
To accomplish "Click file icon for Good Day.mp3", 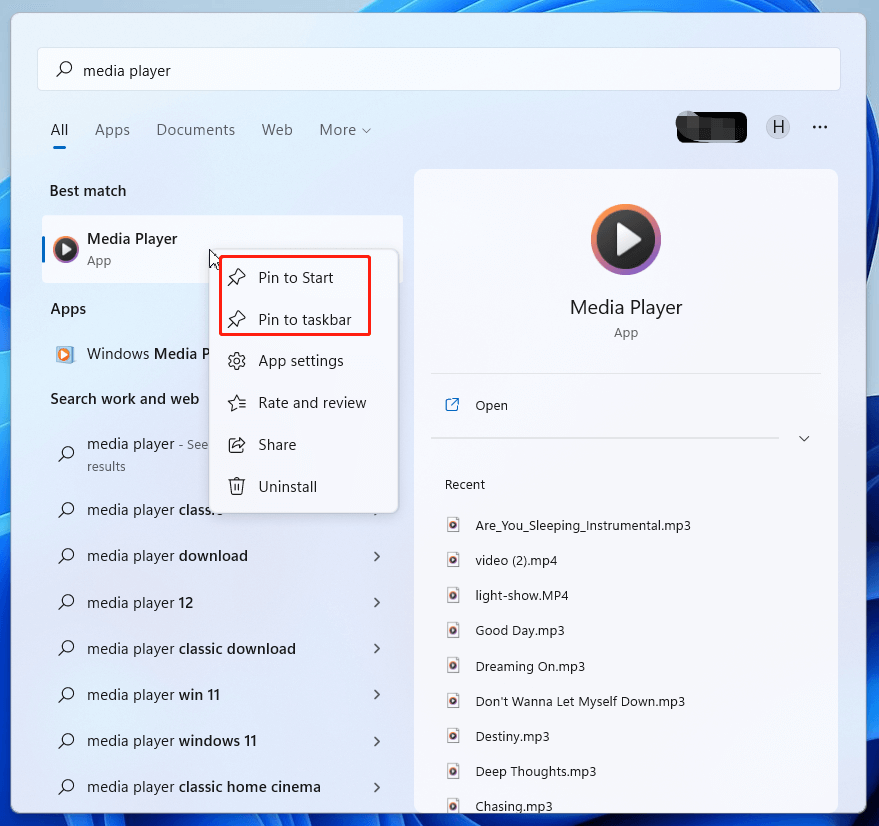I will (453, 630).
